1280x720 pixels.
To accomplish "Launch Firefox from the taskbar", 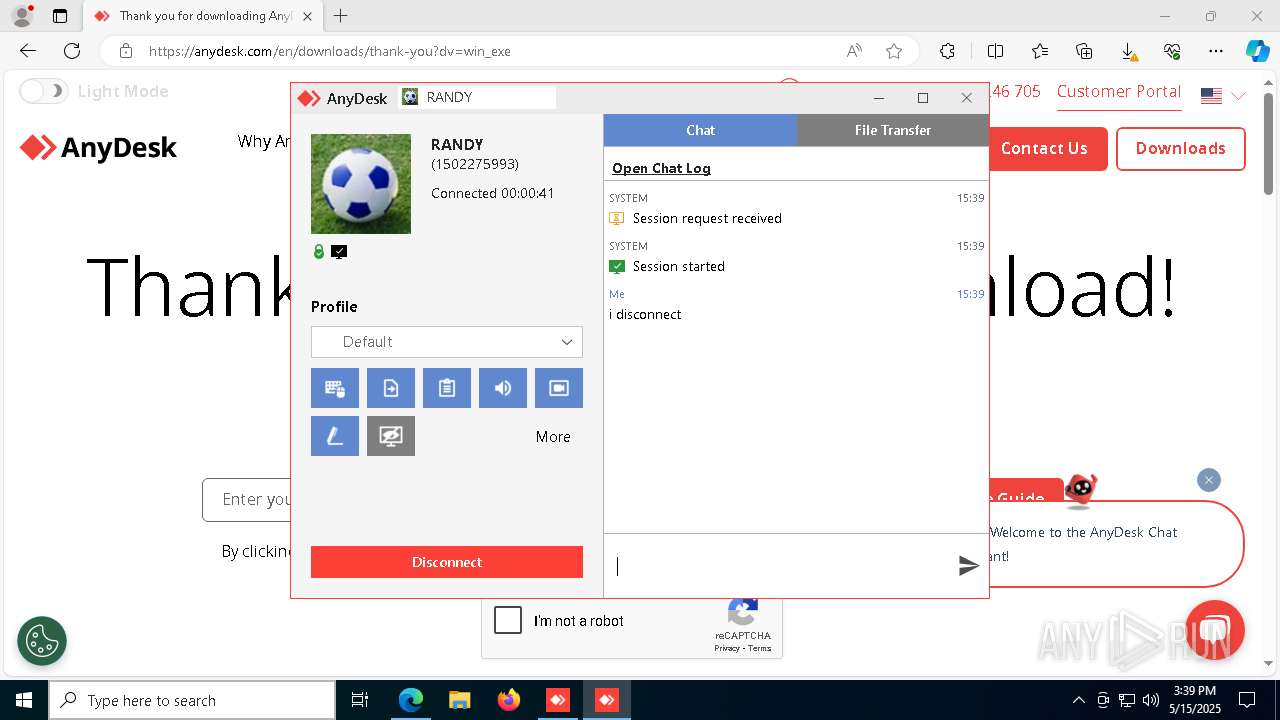I will point(509,700).
